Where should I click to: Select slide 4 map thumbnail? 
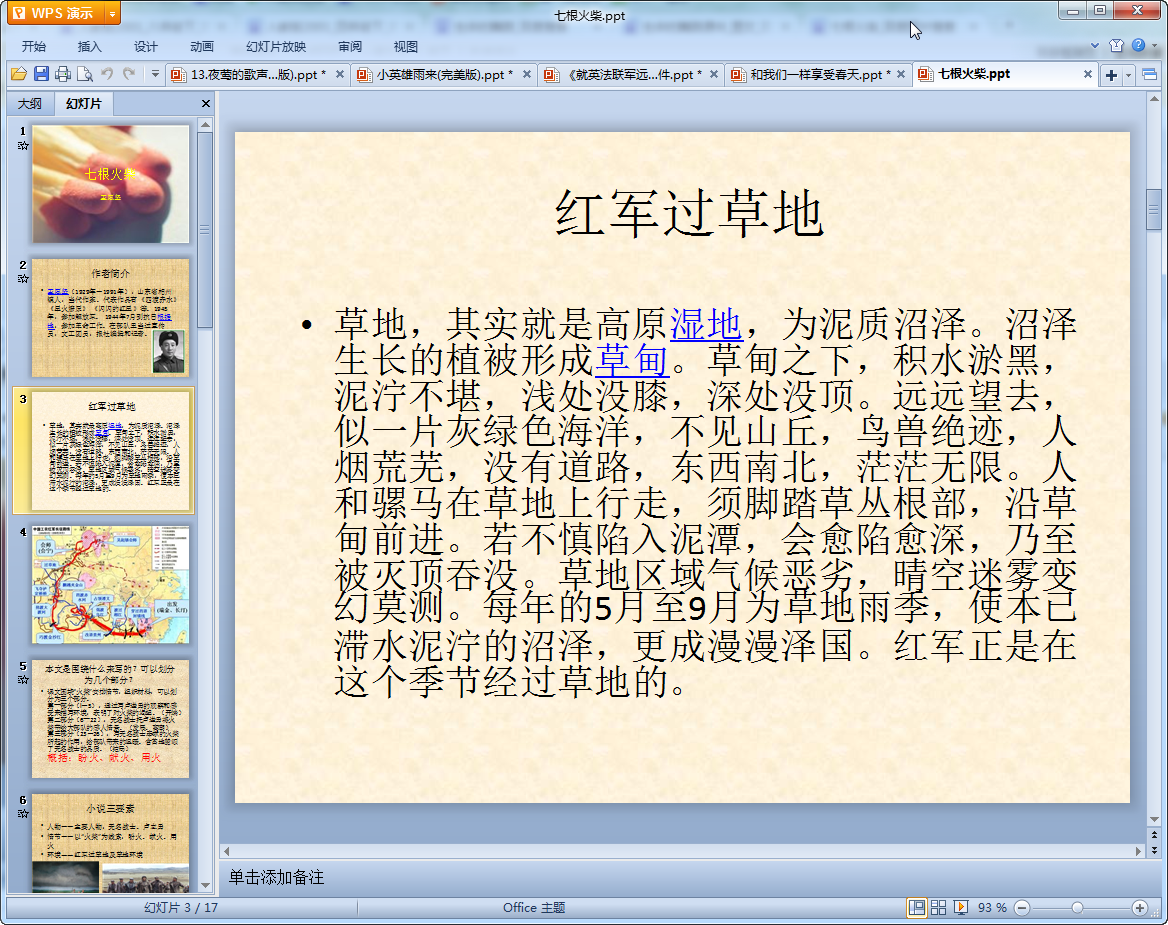tap(110, 585)
